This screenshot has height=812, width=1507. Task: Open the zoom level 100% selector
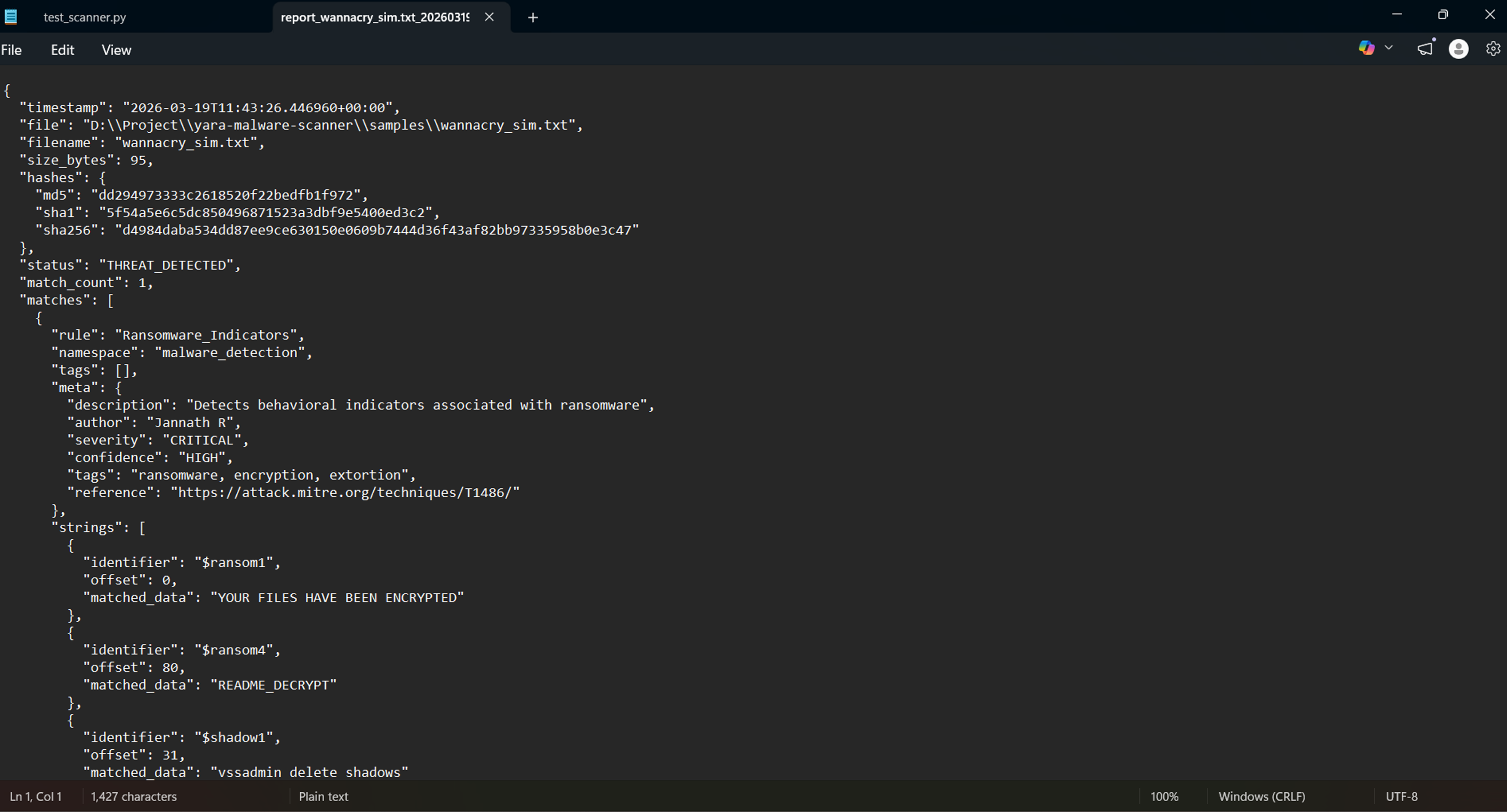pos(1165,796)
